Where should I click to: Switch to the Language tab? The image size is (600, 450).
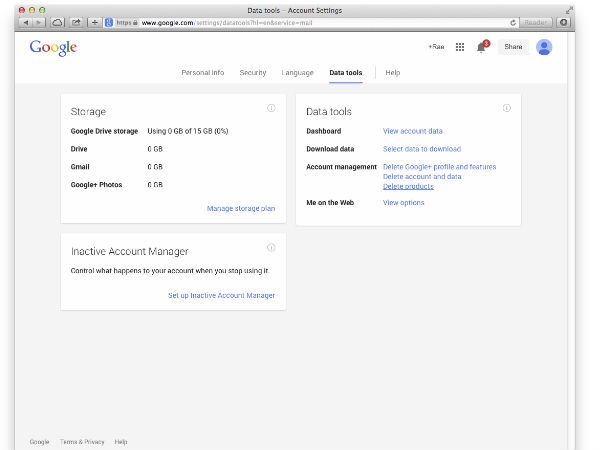(x=297, y=72)
